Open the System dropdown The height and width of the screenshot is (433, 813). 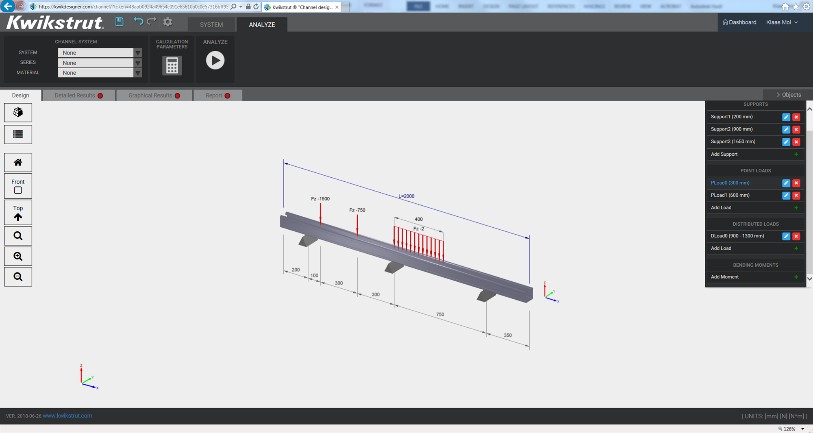[99, 52]
